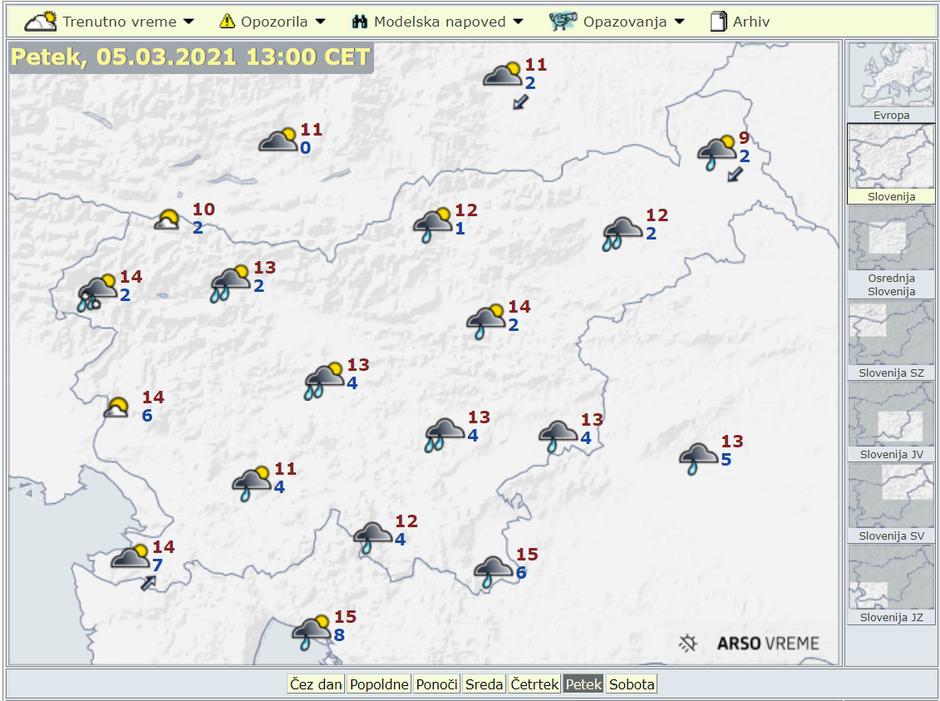Screen dimensions: 940x701
Task: Click the rain cloud icon showing 13/5
Action: click(698, 457)
